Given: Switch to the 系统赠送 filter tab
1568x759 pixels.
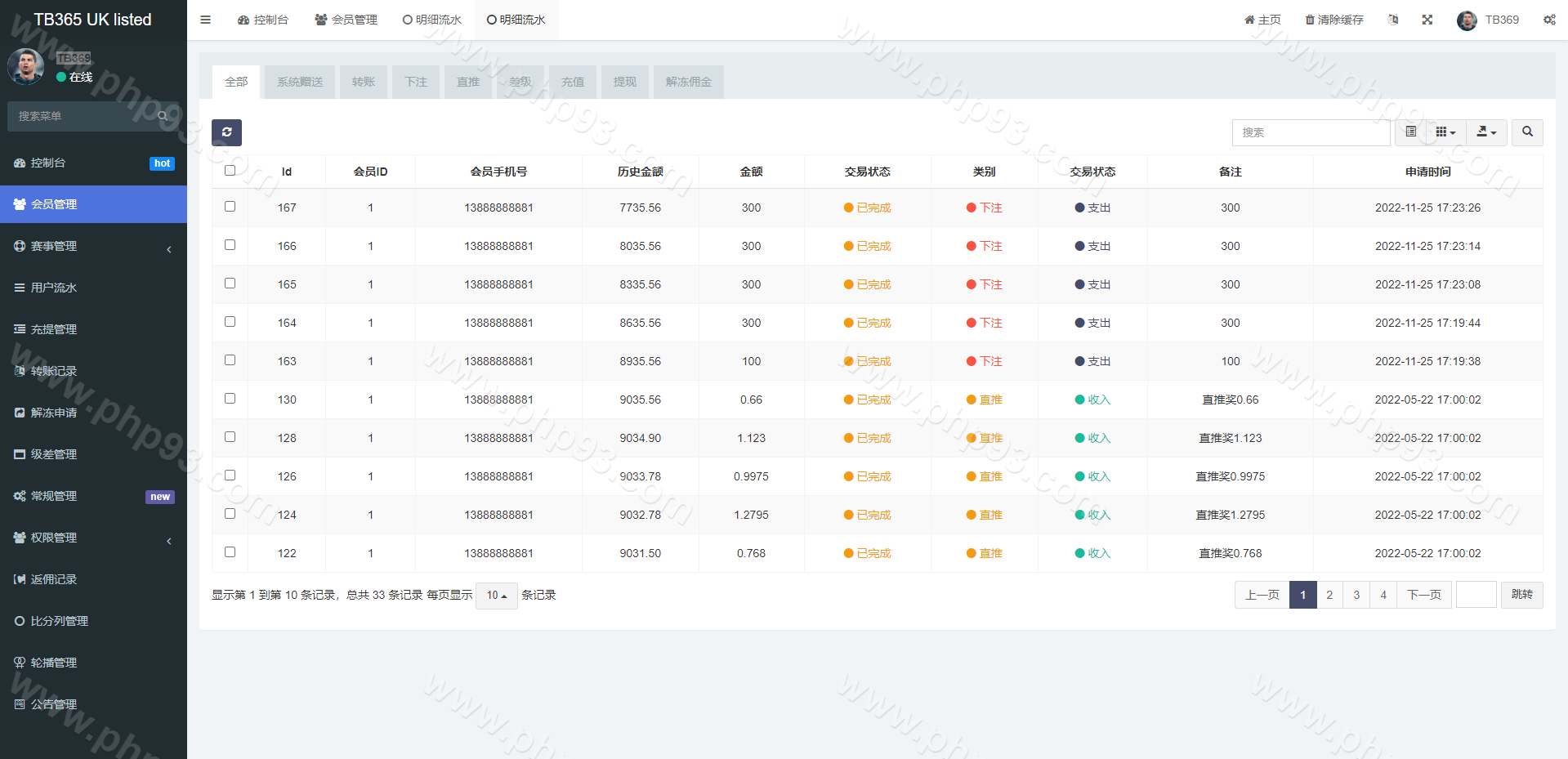Looking at the screenshot, I should pyautogui.click(x=300, y=83).
